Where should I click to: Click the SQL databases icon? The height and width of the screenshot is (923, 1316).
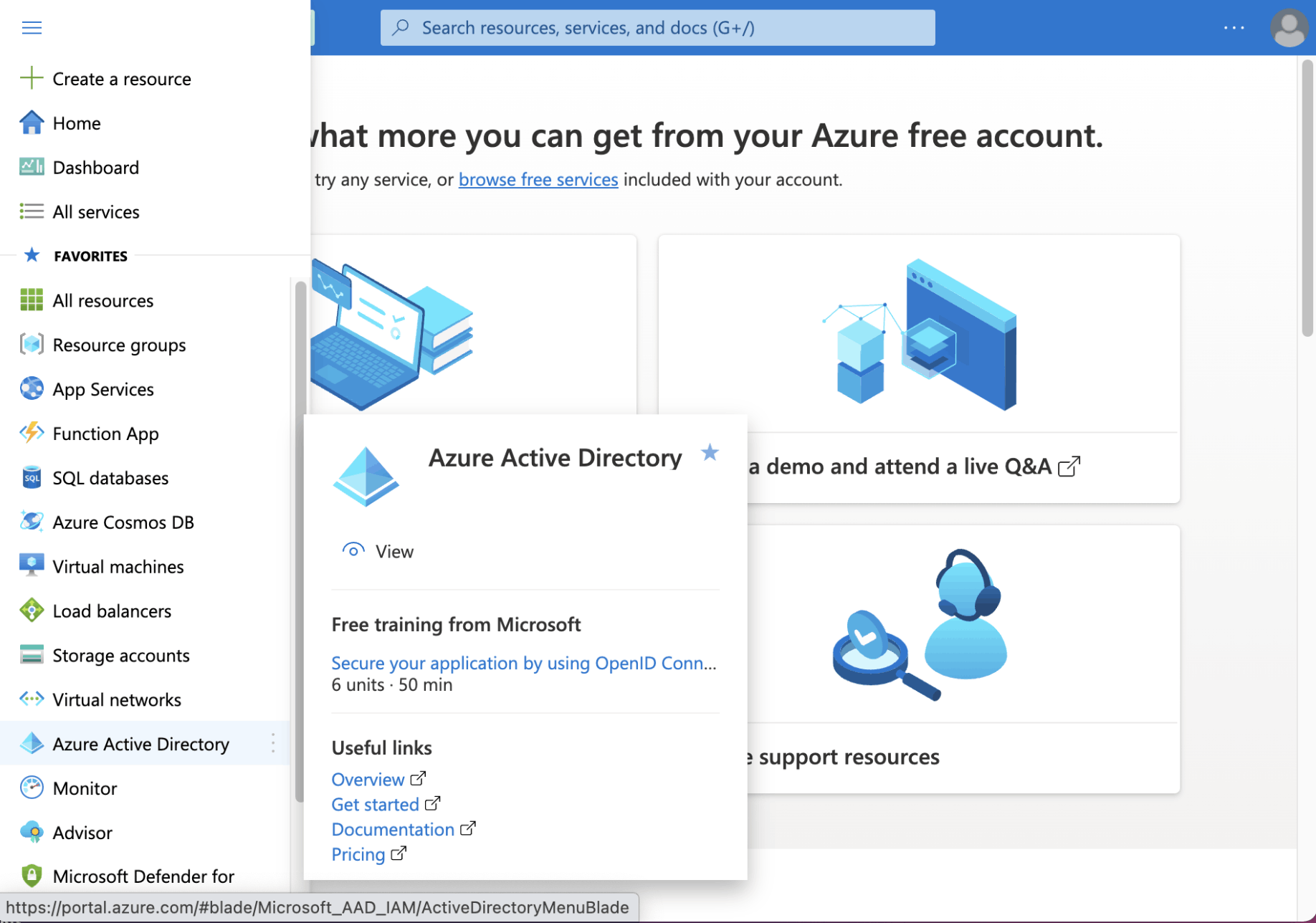point(32,478)
